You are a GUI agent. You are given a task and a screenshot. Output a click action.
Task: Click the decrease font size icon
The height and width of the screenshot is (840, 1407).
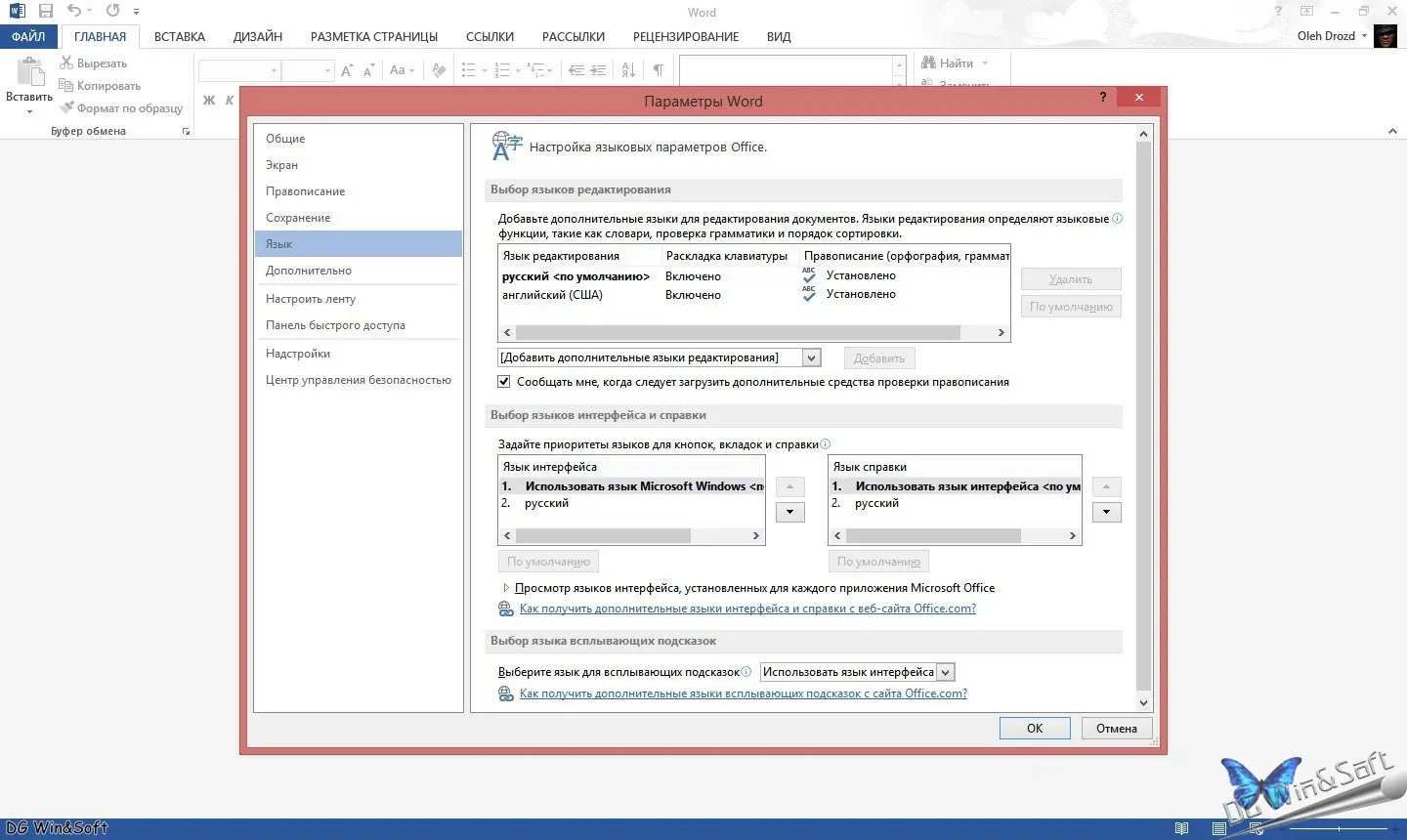coord(368,70)
